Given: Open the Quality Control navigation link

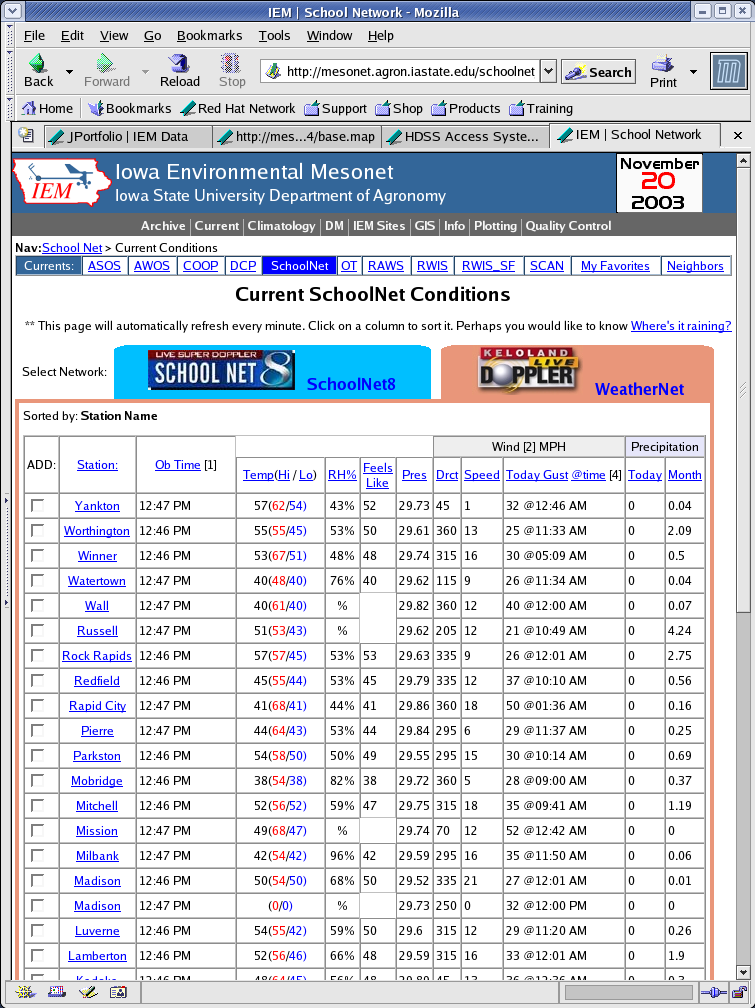Looking at the screenshot, I should tap(569, 226).
